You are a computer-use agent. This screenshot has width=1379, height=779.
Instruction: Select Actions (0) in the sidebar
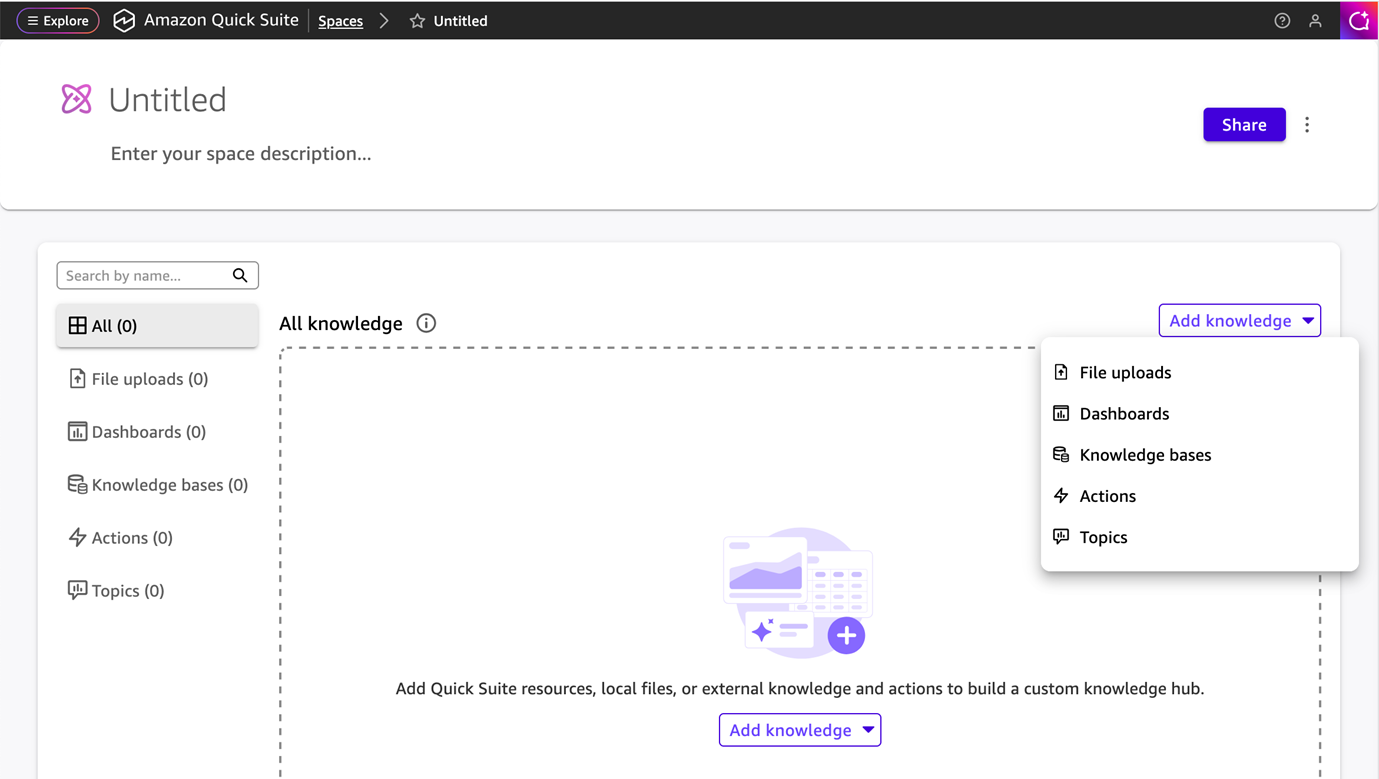pyautogui.click(x=157, y=538)
